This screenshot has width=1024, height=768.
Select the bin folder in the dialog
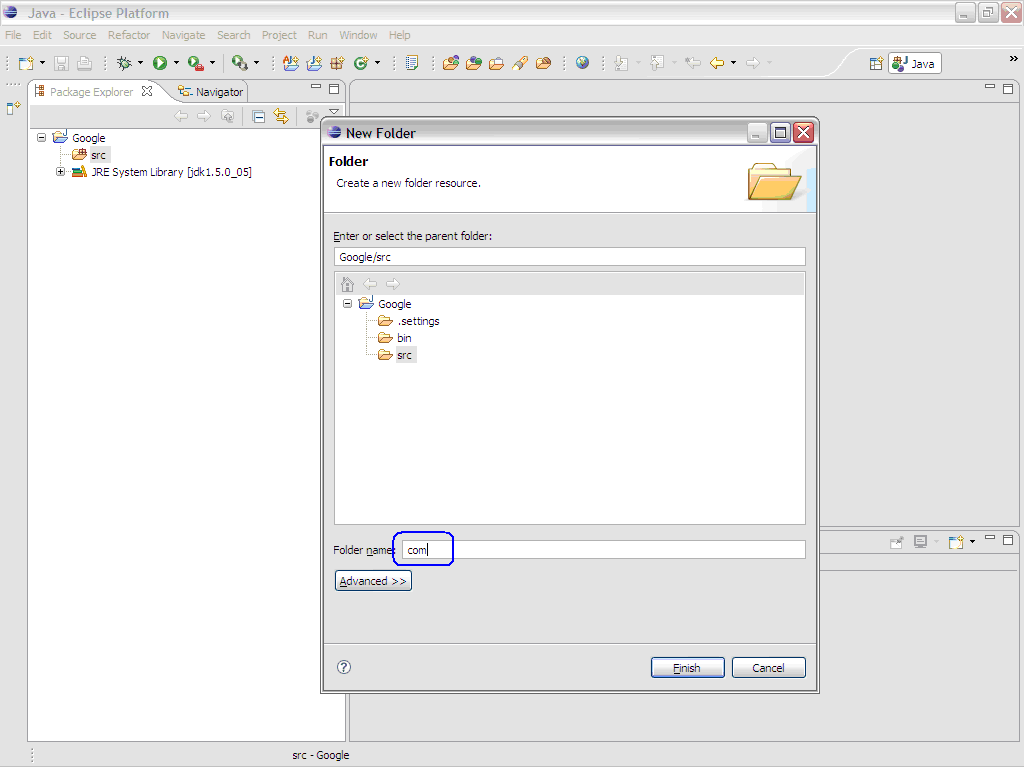(404, 338)
